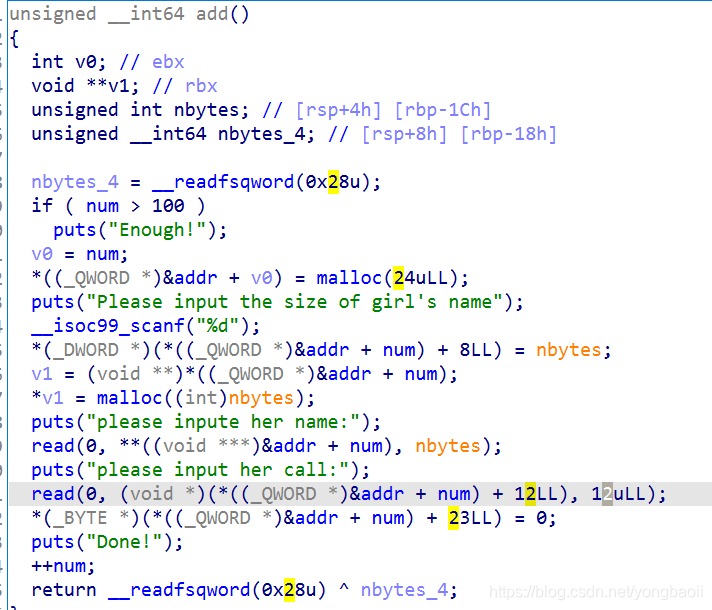Click the 12uLL size argument in read
This screenshot has height=610, width=712.
[x=618, y=494]
